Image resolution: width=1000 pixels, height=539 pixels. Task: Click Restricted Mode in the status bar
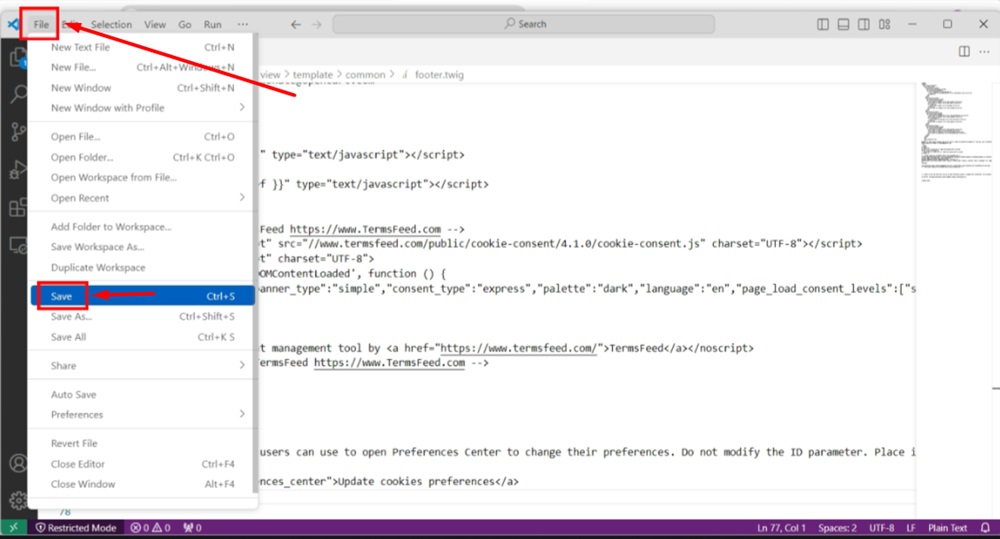coord(76,528)
